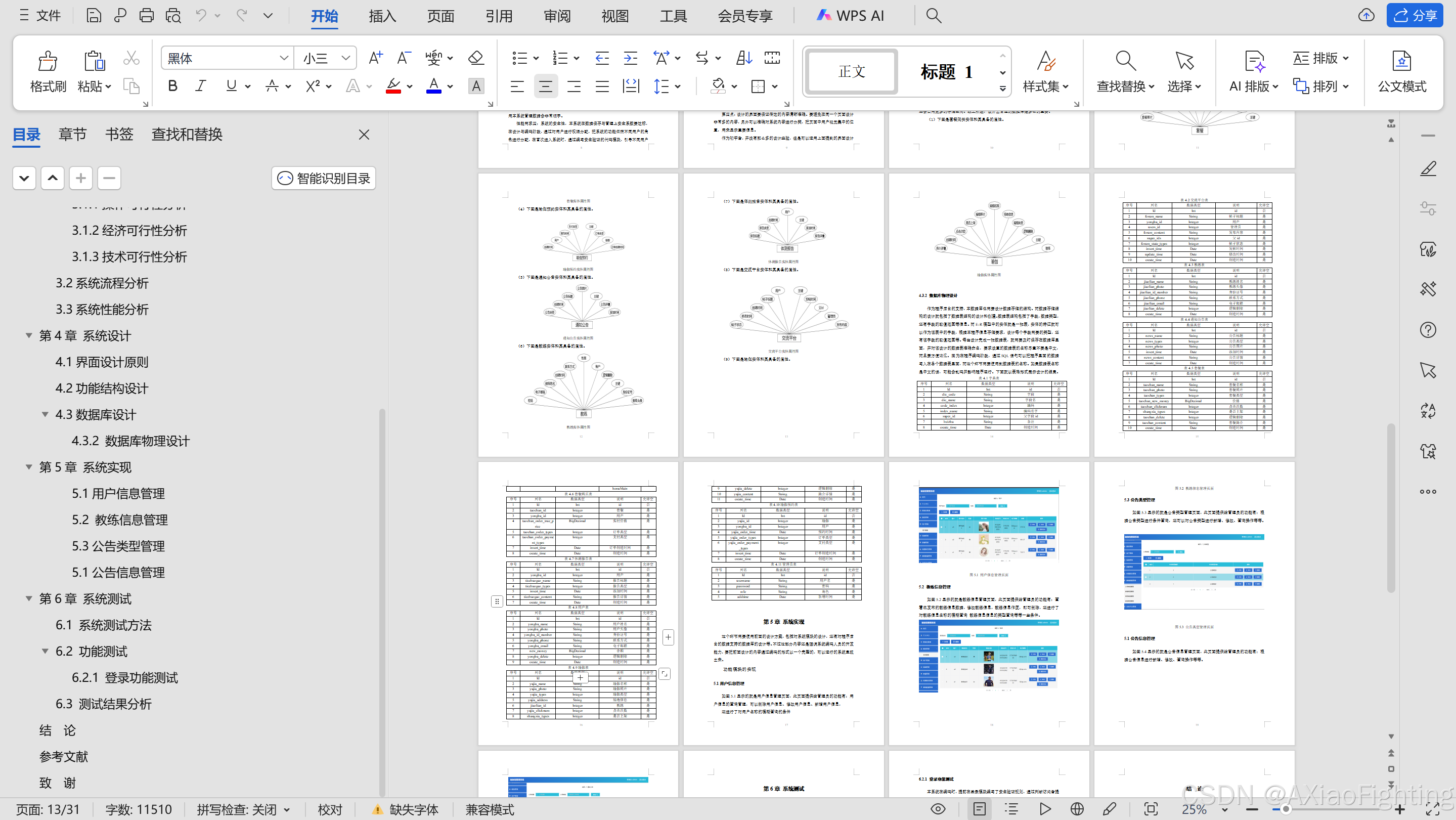Click the web layout globe icon in status bar
The width and height of the screenshot is (1456, 820).
pyautogui.click(x=1077, y=809)
